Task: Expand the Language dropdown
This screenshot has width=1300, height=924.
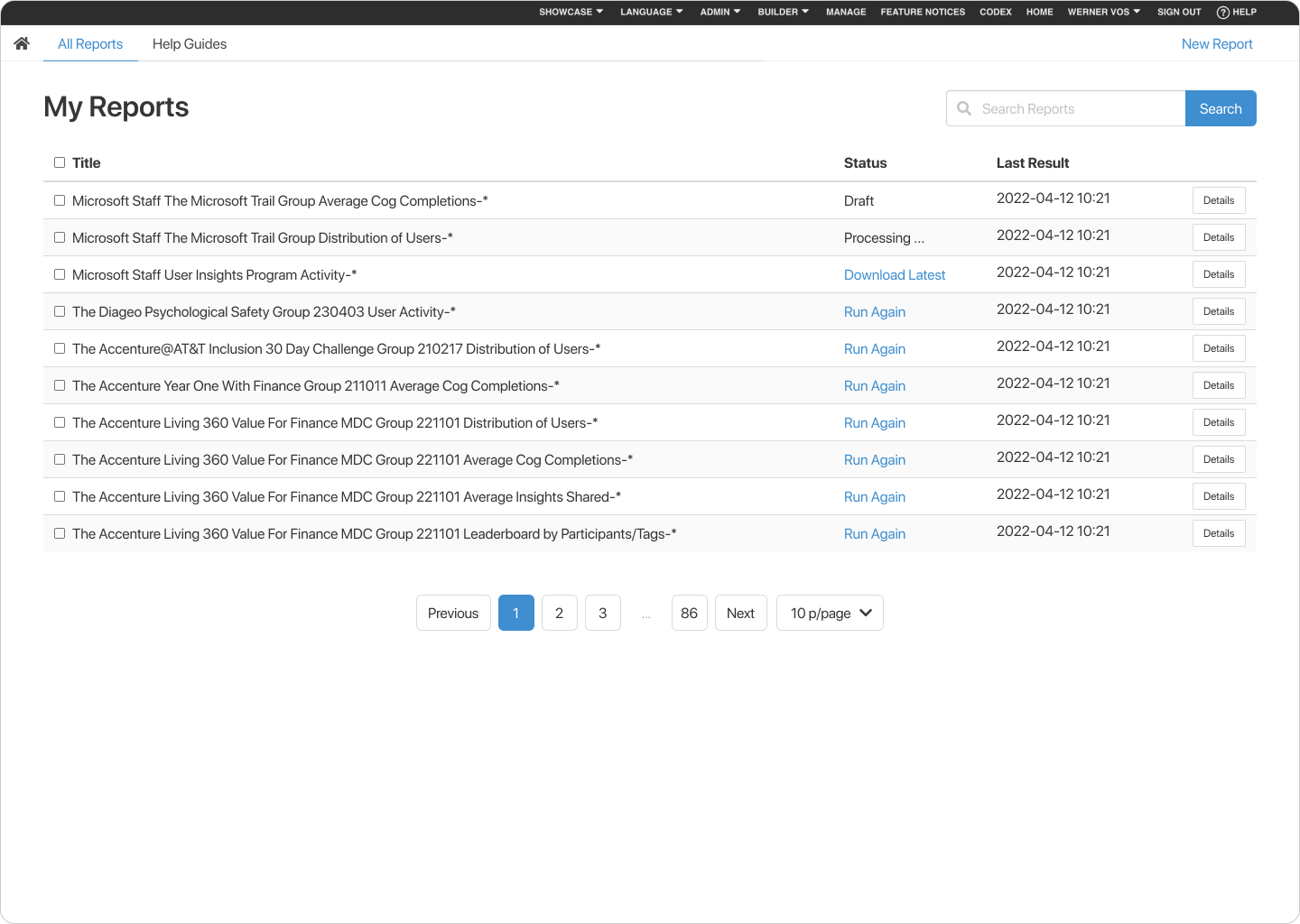Action: [x=651, y=12]
